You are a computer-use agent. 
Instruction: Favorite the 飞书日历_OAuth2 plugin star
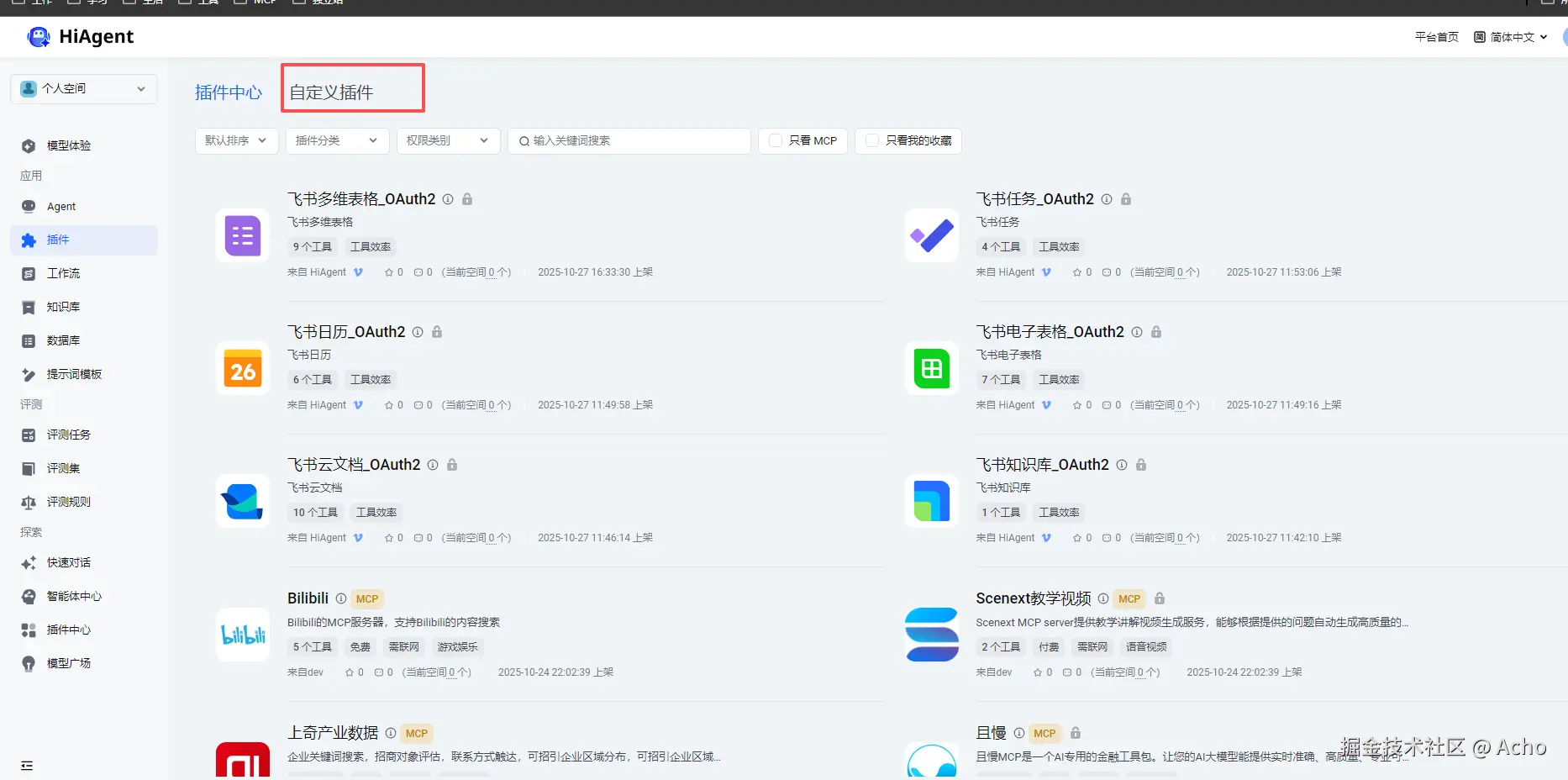[x=389, y=405]
